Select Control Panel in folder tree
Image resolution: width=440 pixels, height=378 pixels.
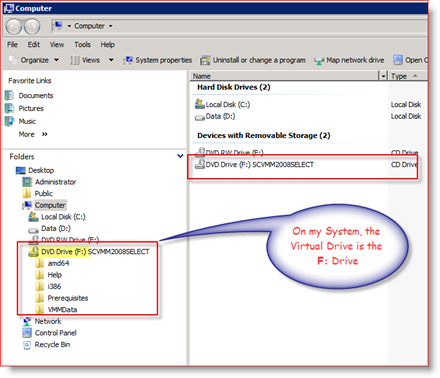pyautogui.click(x=56, y=333)
